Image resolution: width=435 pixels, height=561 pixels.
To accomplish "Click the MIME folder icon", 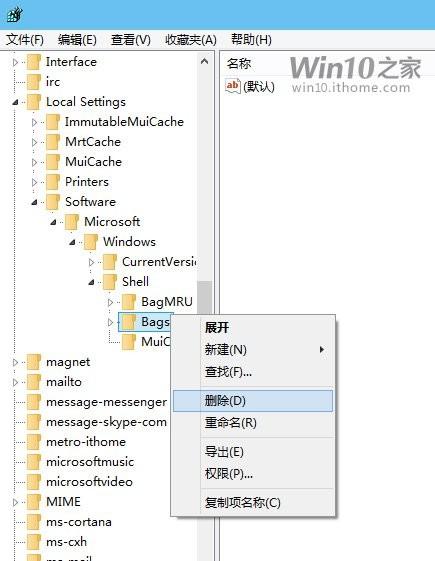I will (34, 502).
